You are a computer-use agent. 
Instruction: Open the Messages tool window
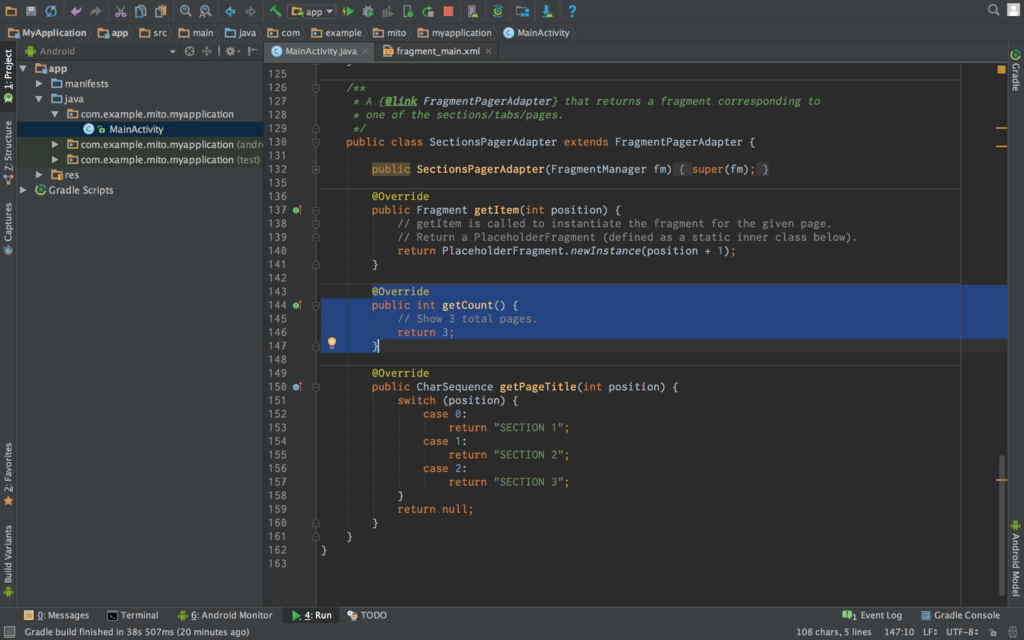57,615
